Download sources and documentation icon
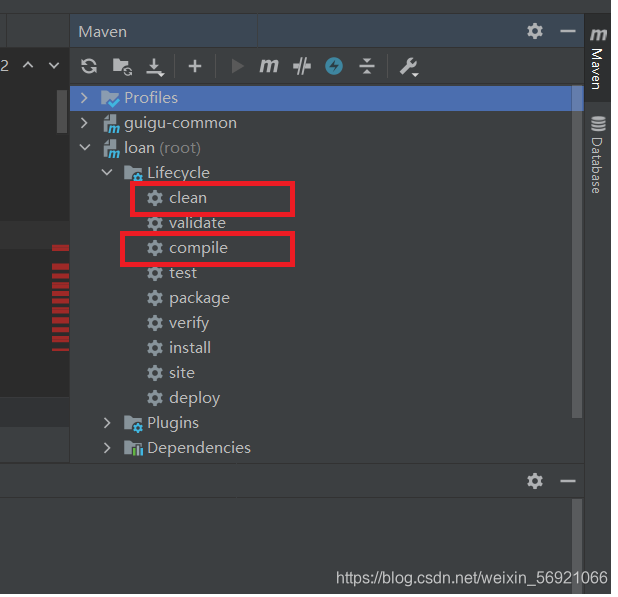Image resolution: width=618 pixels, height=597 pixels. (154, 67)
